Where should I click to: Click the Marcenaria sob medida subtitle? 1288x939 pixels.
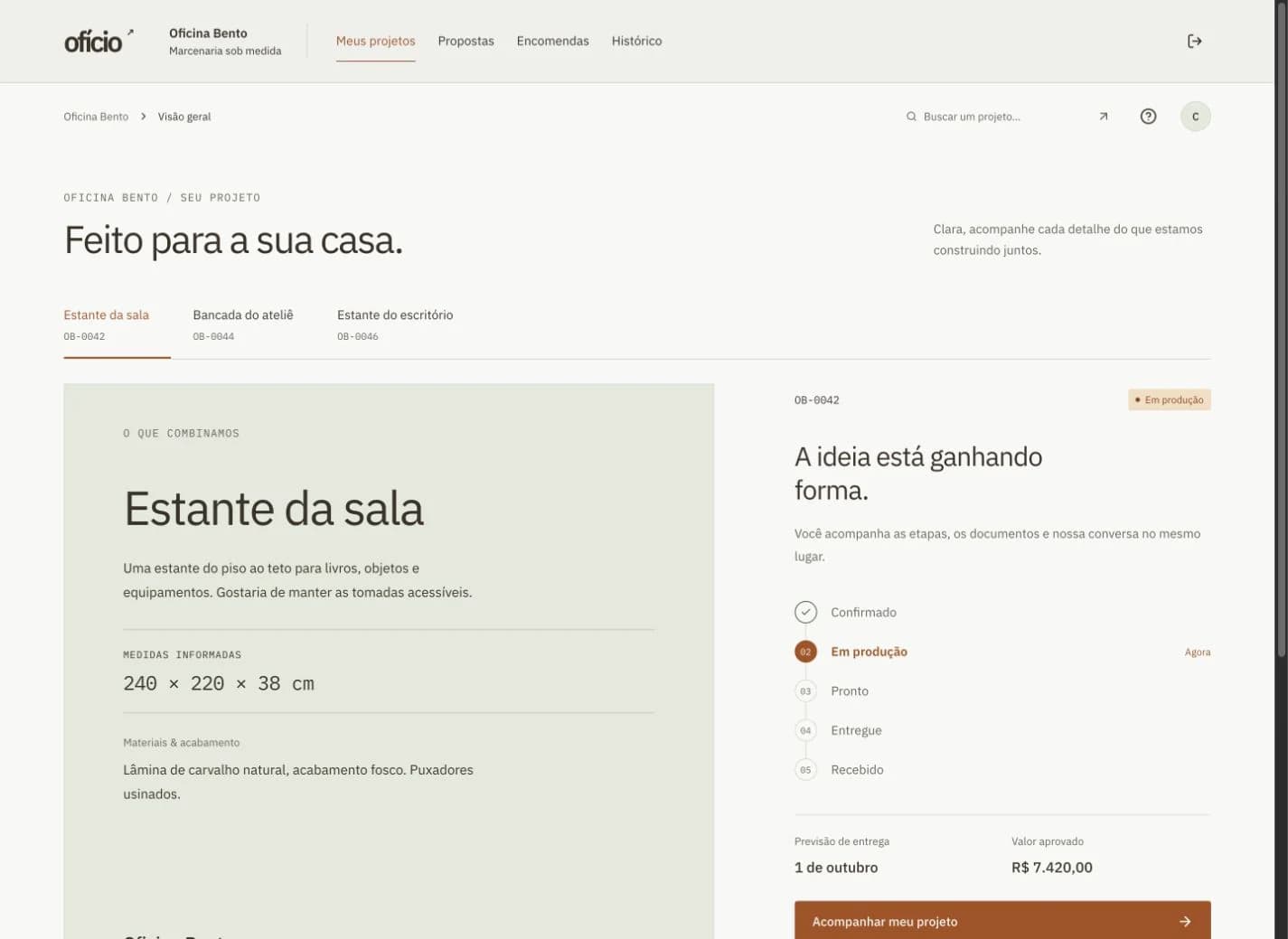pos(225,52)
